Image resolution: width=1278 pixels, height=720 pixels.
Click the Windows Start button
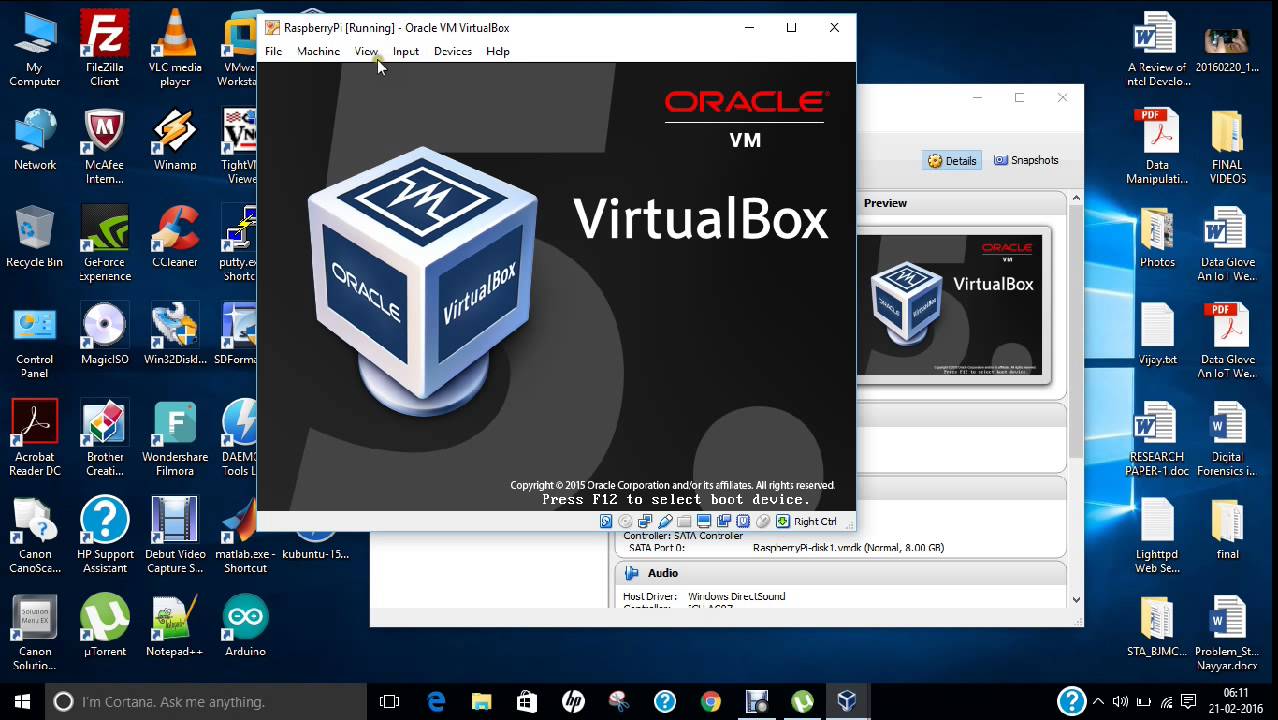pyautogui.click(x=22, y=702)
